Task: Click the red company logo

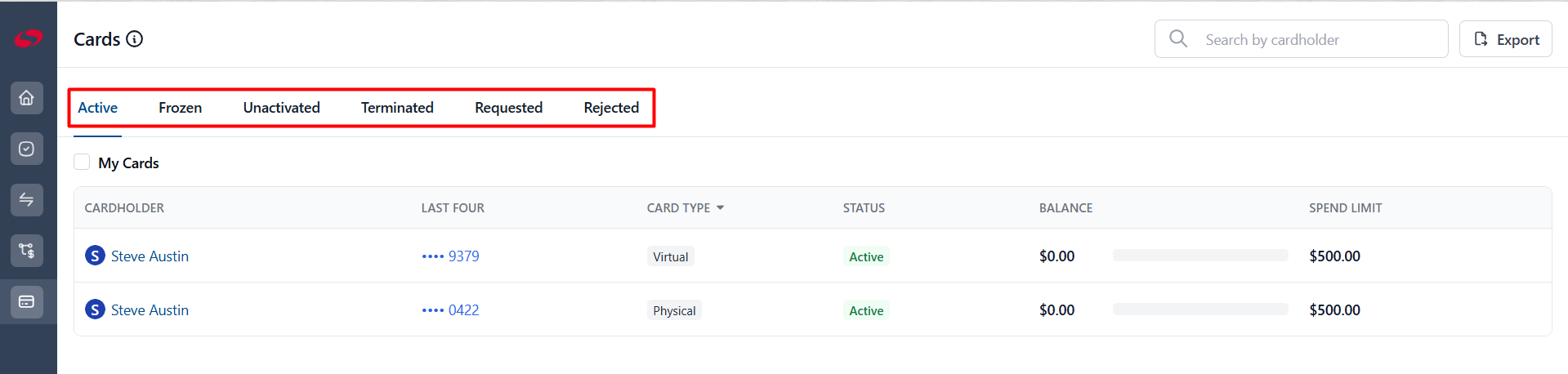Action: point(28,38)
